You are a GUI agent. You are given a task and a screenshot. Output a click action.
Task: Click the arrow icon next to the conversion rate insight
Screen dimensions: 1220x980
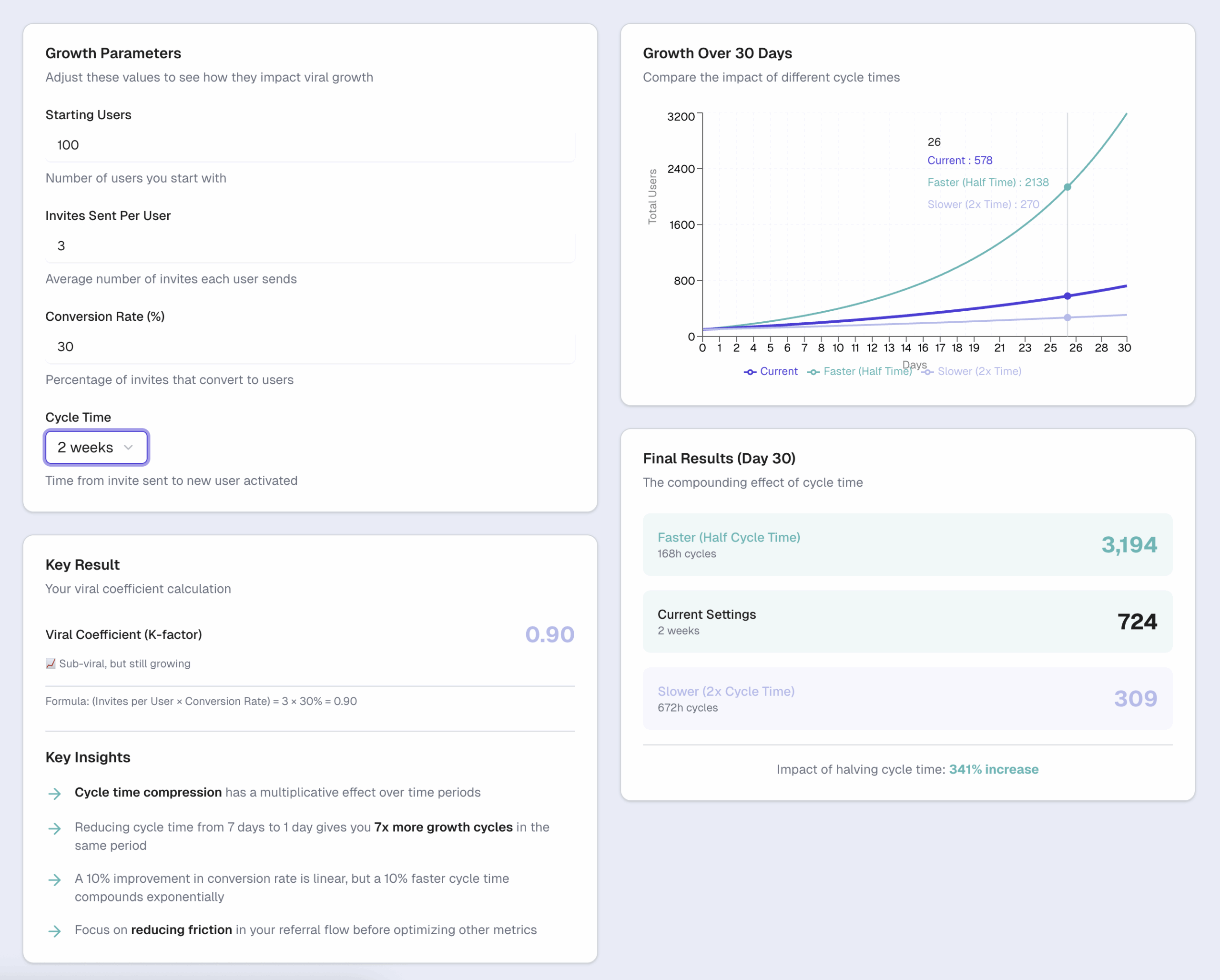55,880
